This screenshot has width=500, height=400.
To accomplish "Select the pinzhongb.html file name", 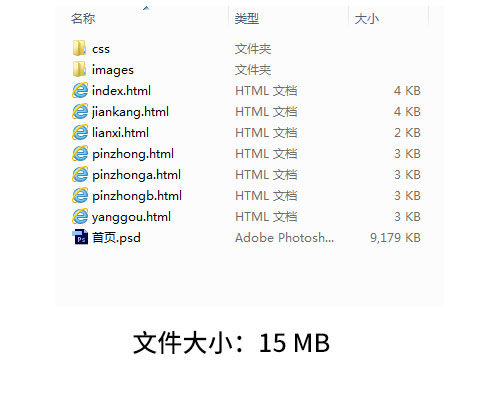I will [x=137, y=196].
